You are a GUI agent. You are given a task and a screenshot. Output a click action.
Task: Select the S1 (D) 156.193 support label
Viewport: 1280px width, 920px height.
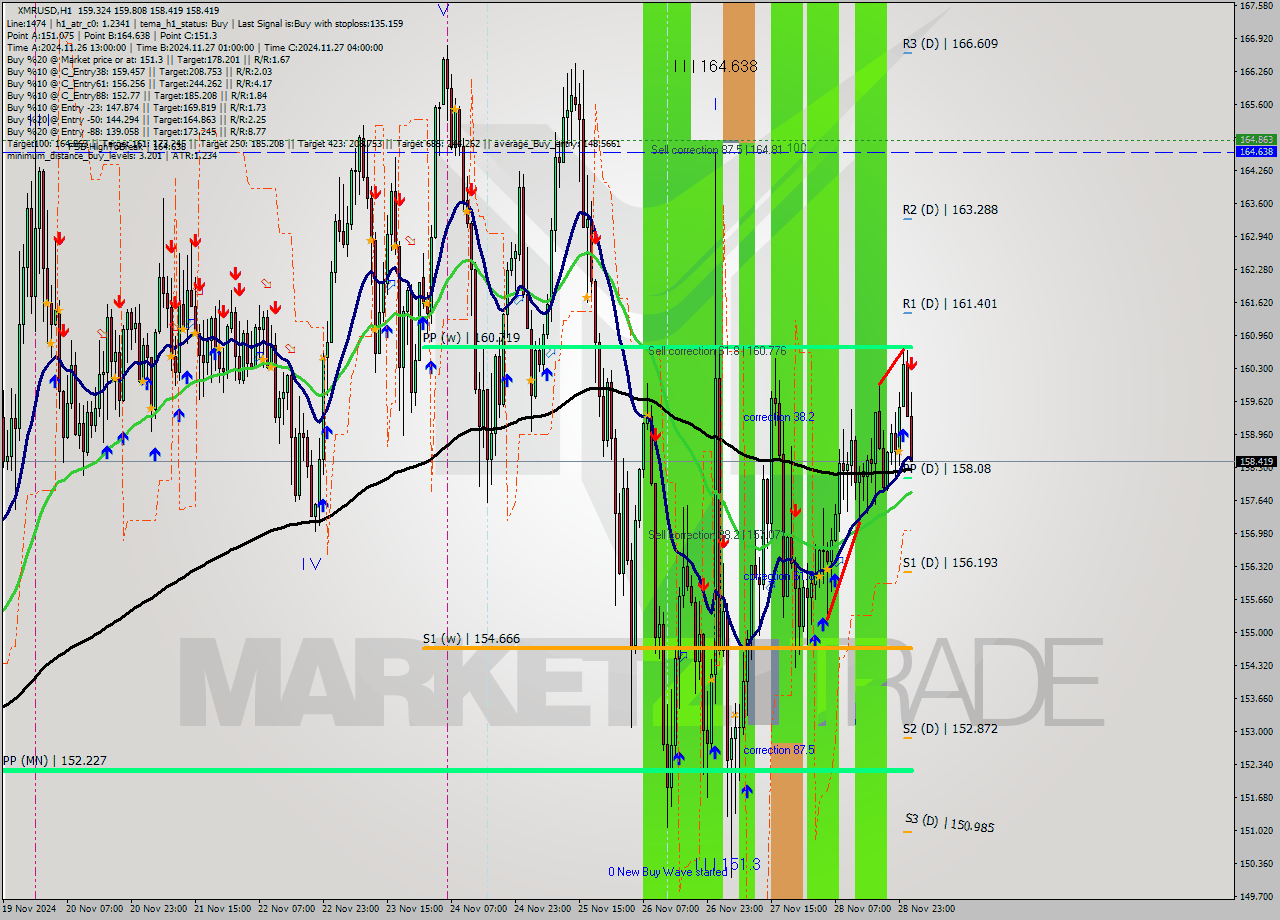[950, 563]
